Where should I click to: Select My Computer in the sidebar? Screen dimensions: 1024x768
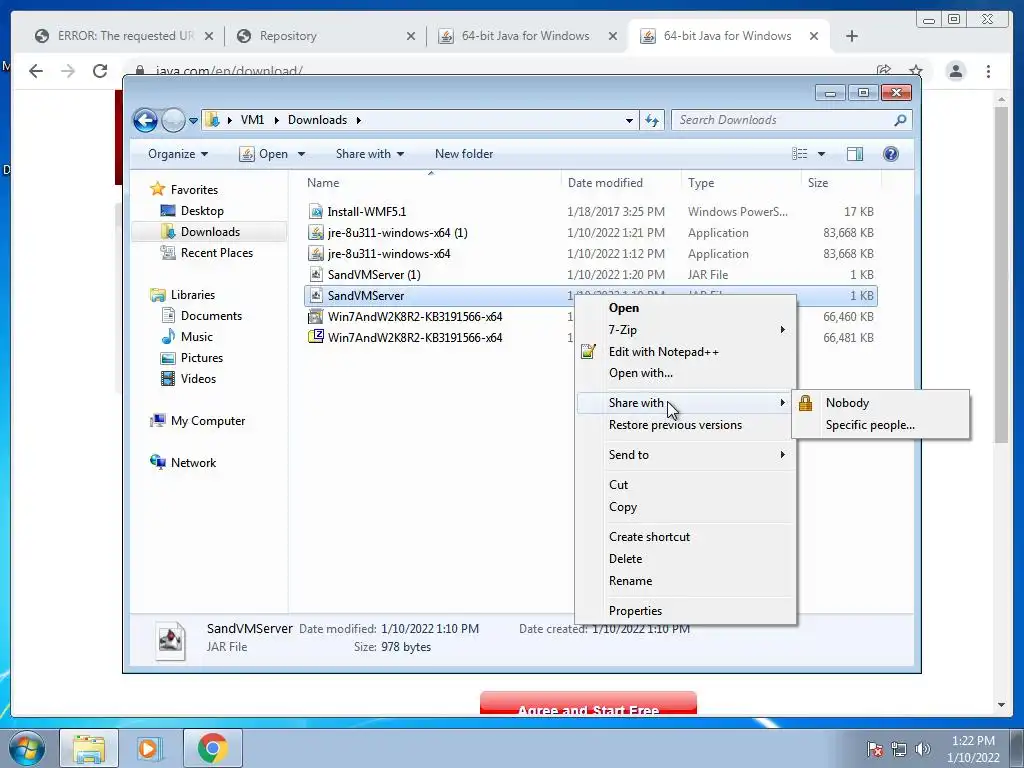[x=208, y=421]
